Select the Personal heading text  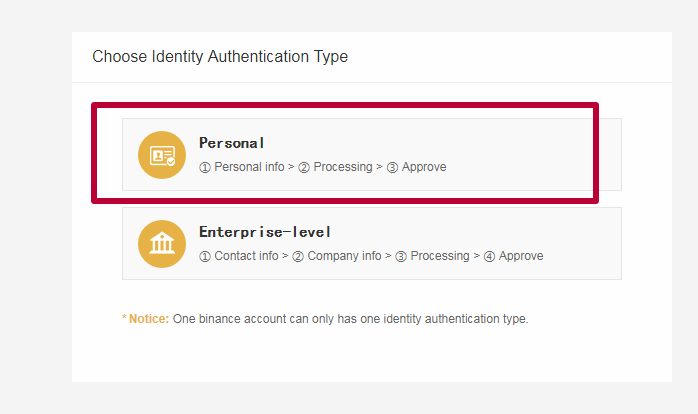tap(231, 143)
